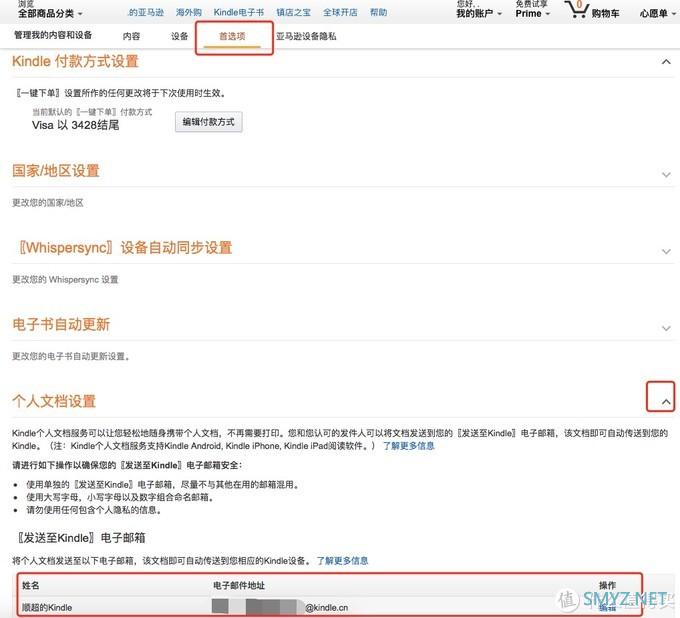Open 我的账户 account dropdown

(478, 13)
